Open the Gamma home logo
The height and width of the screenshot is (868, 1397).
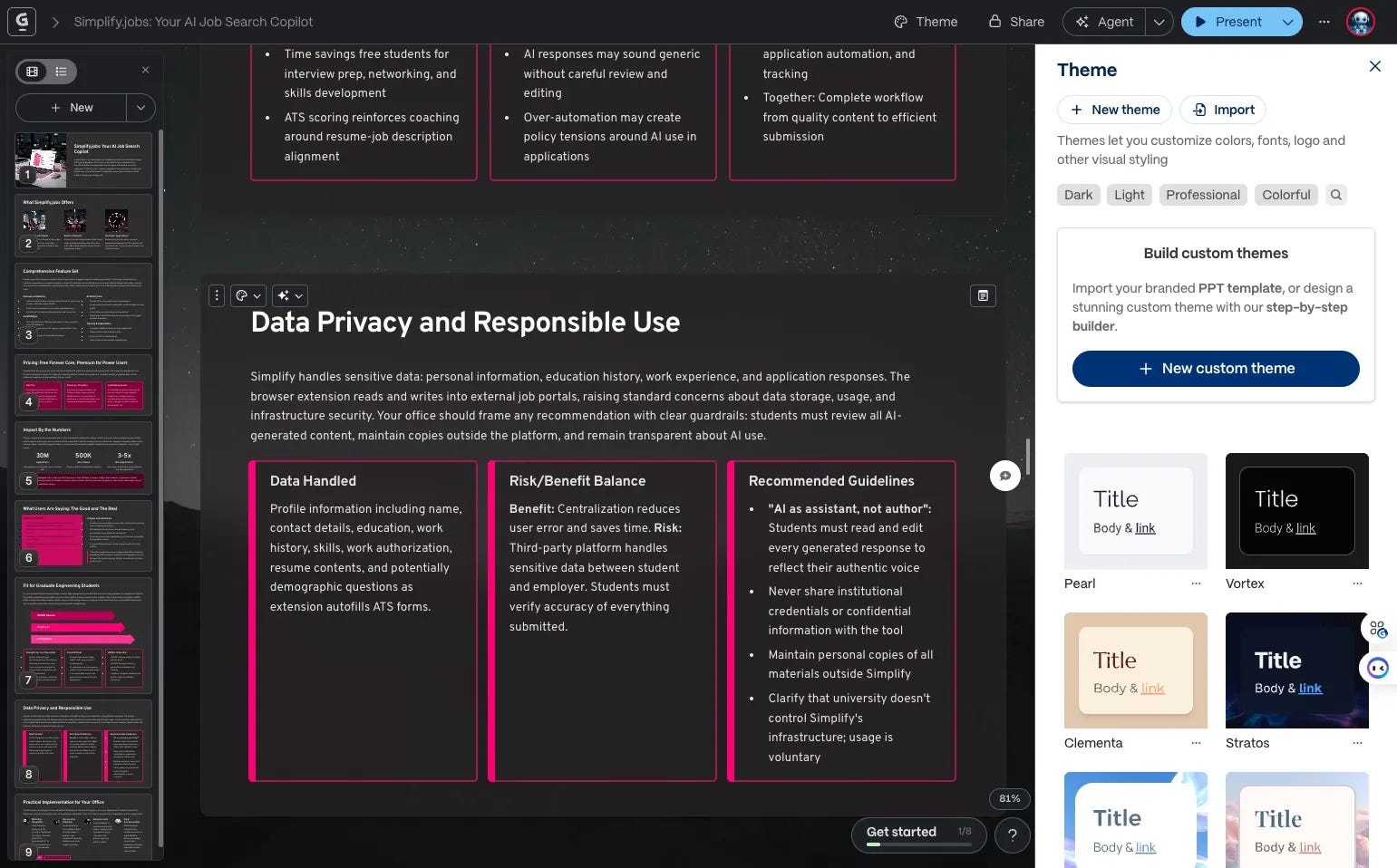[x=22, y=21]
